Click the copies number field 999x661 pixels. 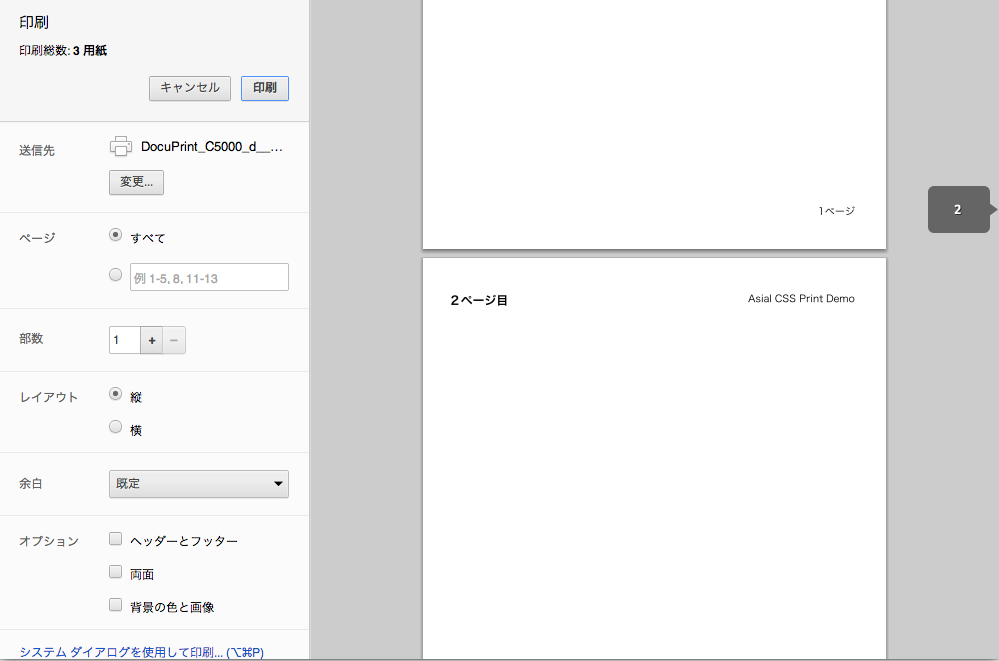[x=125, y=340]
